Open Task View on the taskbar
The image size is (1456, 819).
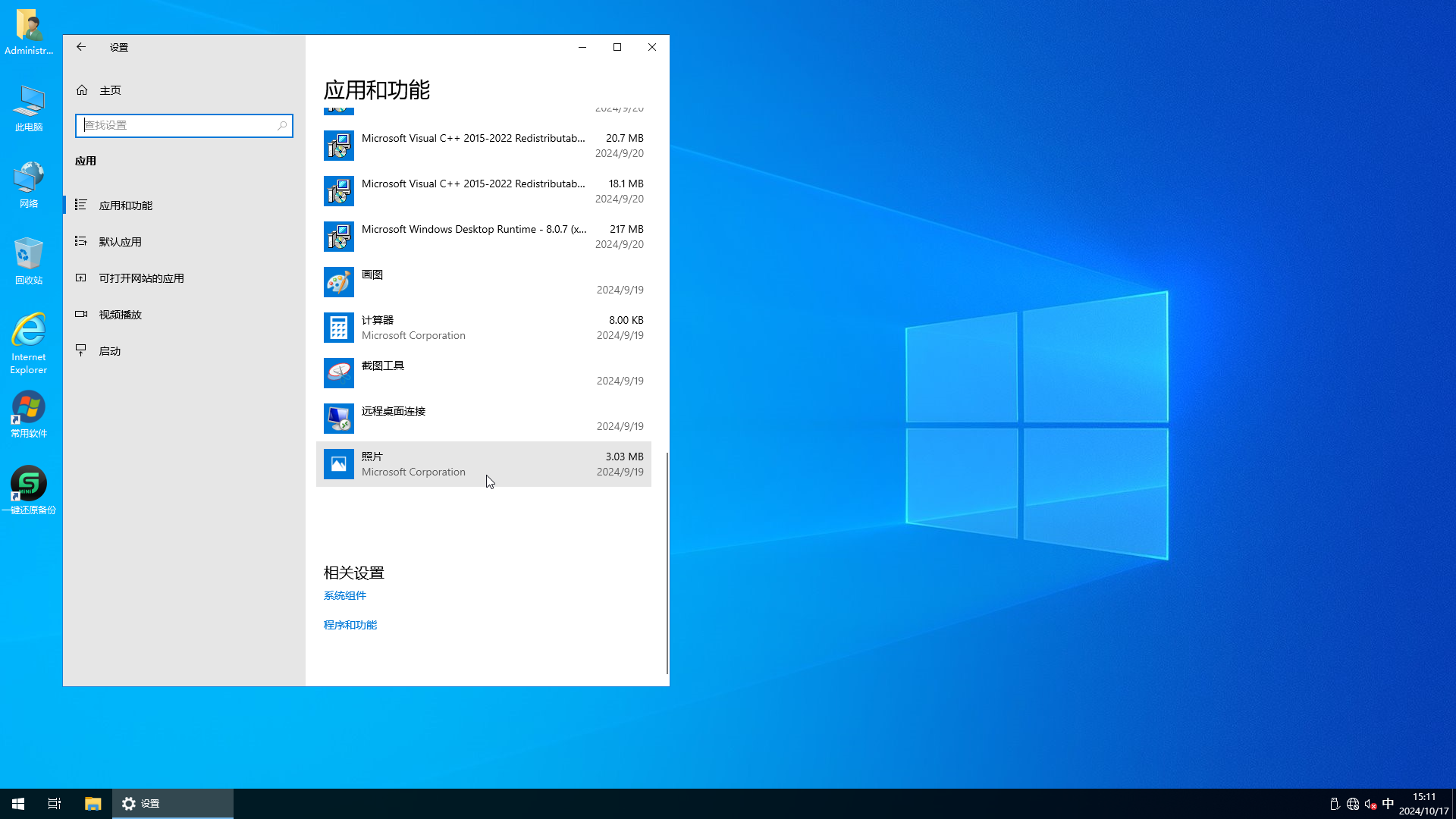tap(55, 804)
